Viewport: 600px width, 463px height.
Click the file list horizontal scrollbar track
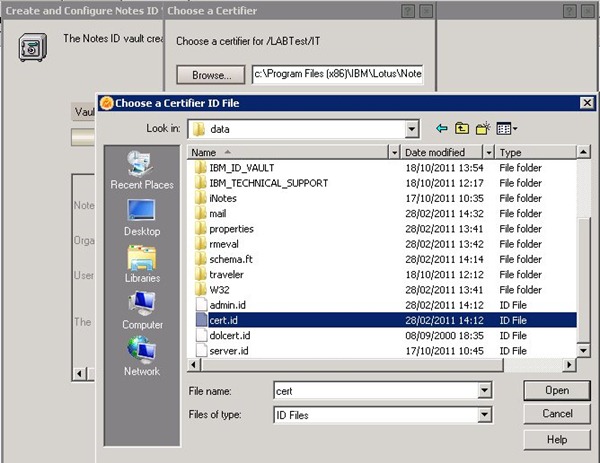533,365
